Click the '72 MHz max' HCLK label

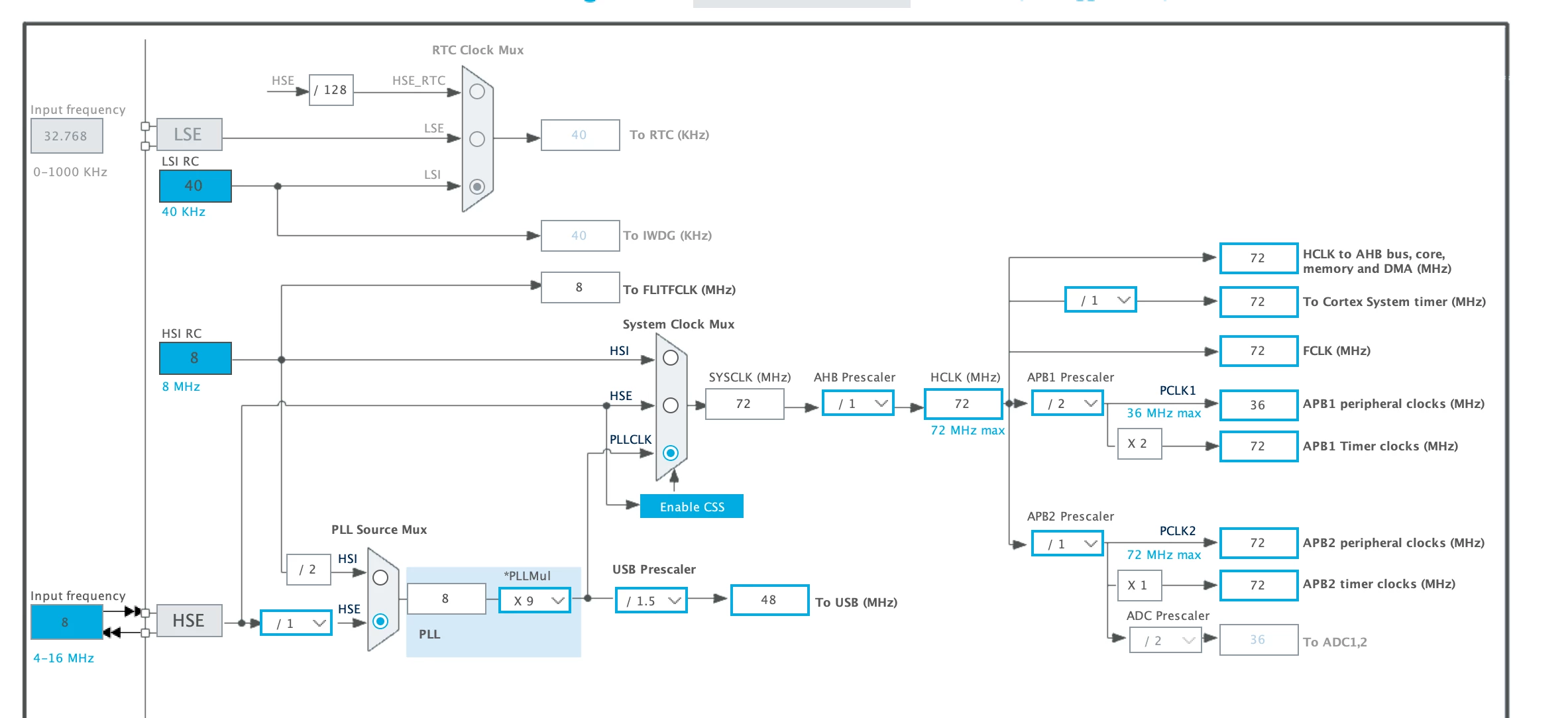[968, 430]
